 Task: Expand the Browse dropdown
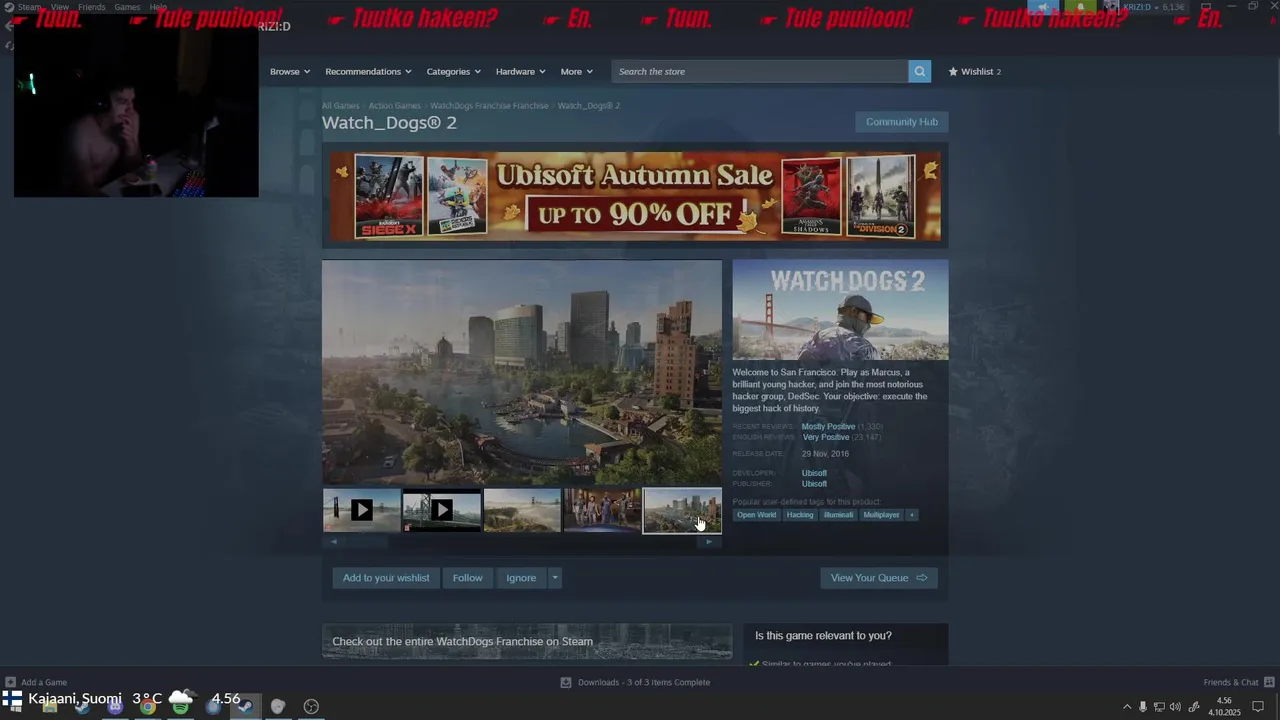tap(290, 71)
